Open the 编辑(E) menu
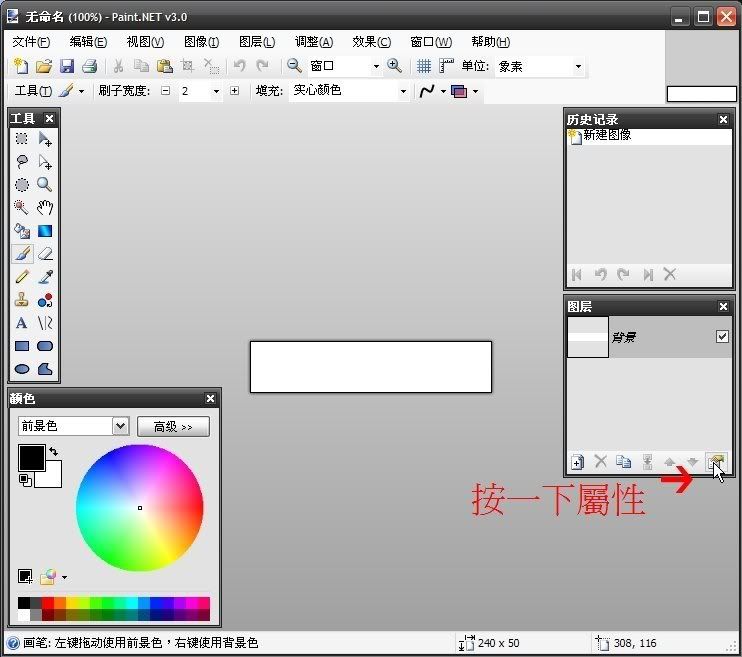Screen dimensions: 742x657 pos(88,42)
